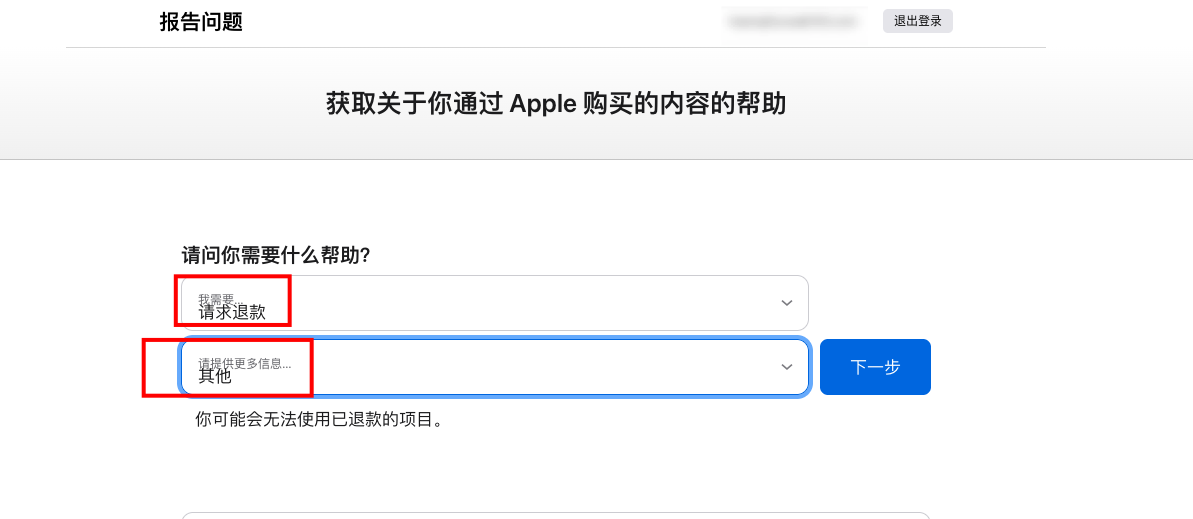Click the chevron arrow beside 请求退款
Viewport: 1193px width, 519px height.
pos(786,303)
